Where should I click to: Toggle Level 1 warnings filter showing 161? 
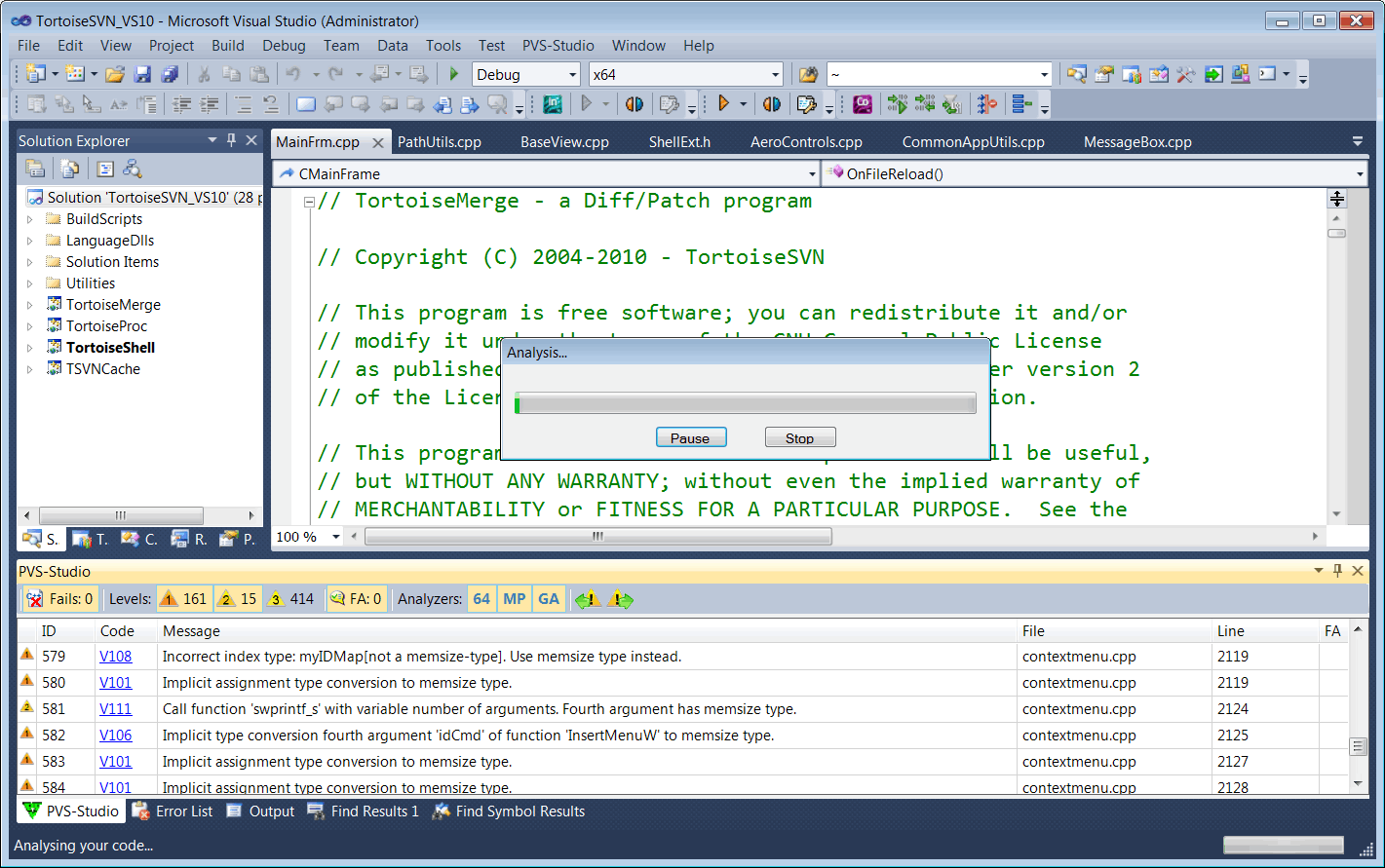coord(183,599)
